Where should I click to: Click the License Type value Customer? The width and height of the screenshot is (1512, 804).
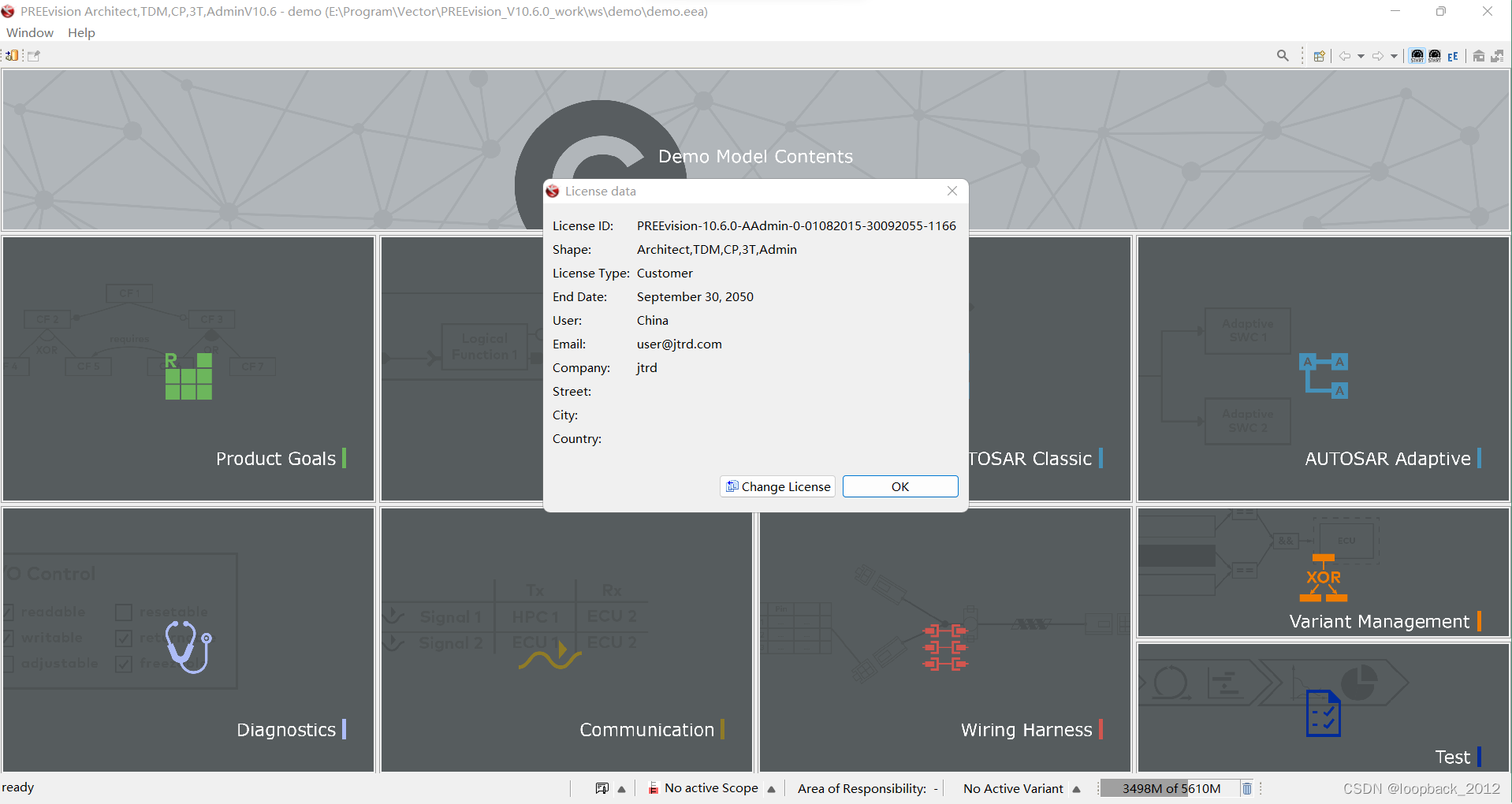(x=665, y=274)
